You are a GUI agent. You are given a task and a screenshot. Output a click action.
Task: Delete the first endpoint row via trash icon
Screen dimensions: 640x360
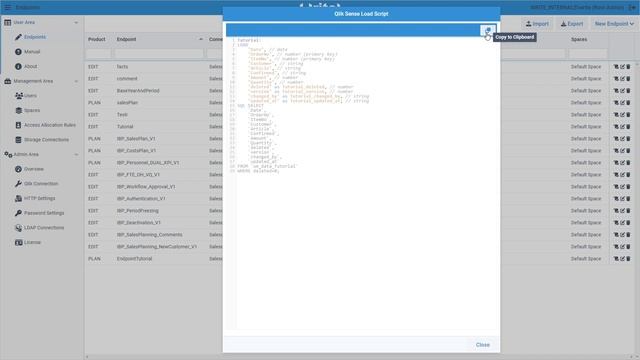(629, 67)
